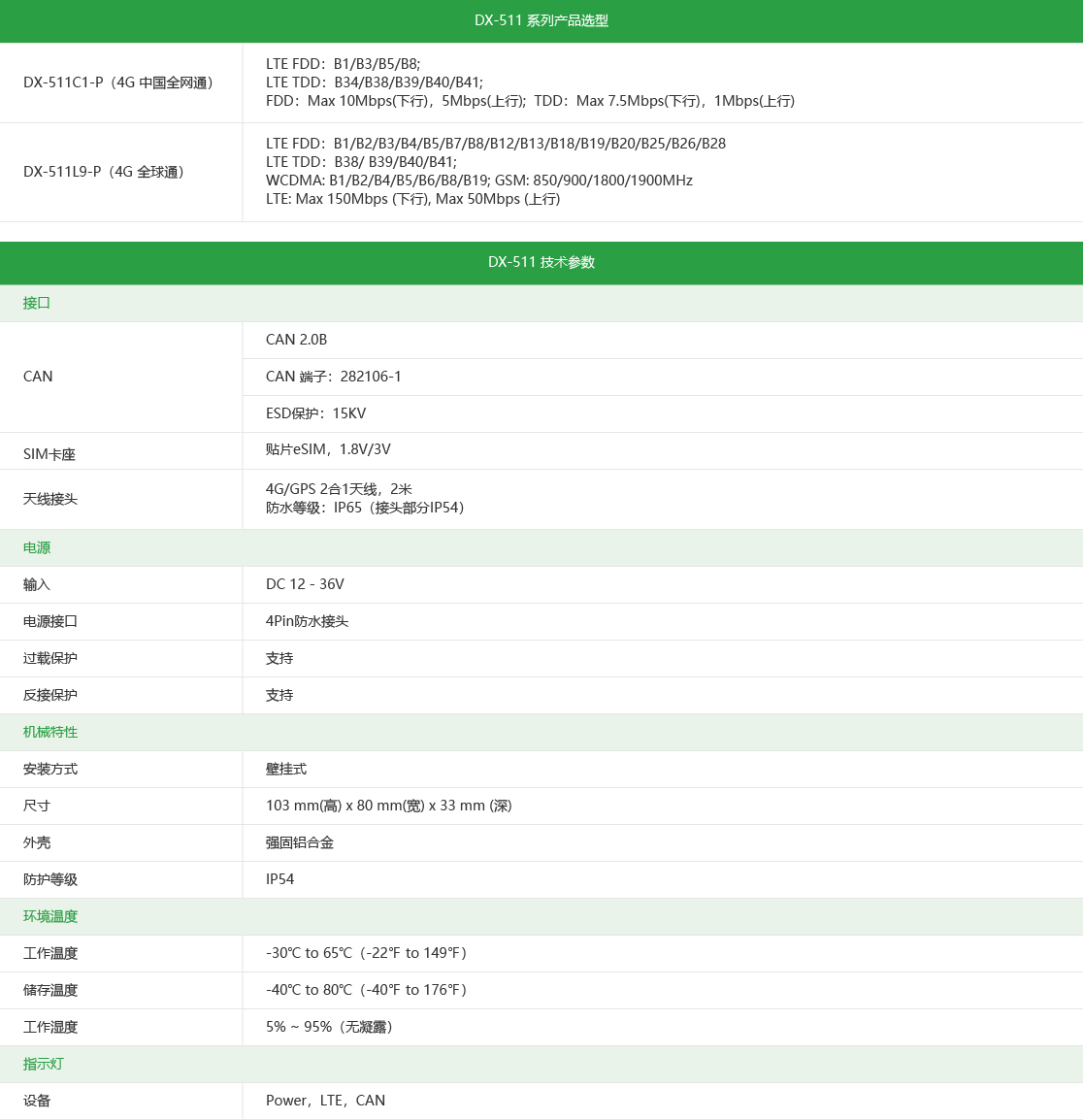
Task: Select 支持 in the 反接保护 row
Action: click(279, 696)
